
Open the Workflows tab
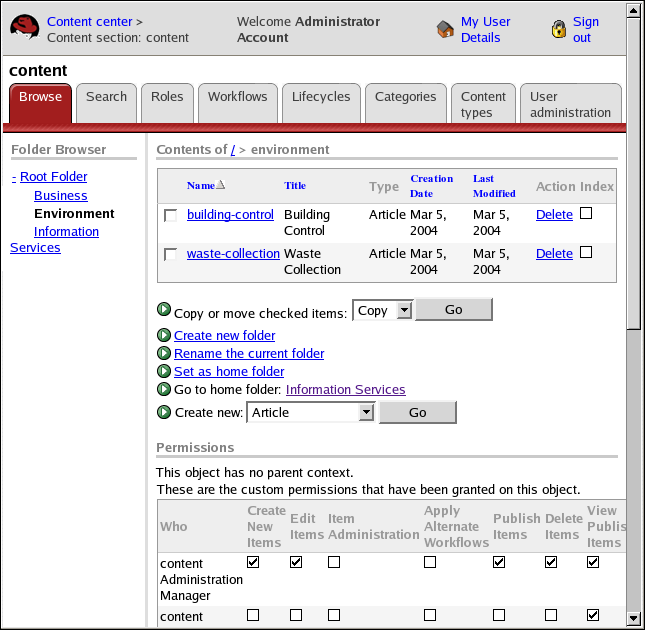click(238, 103)
